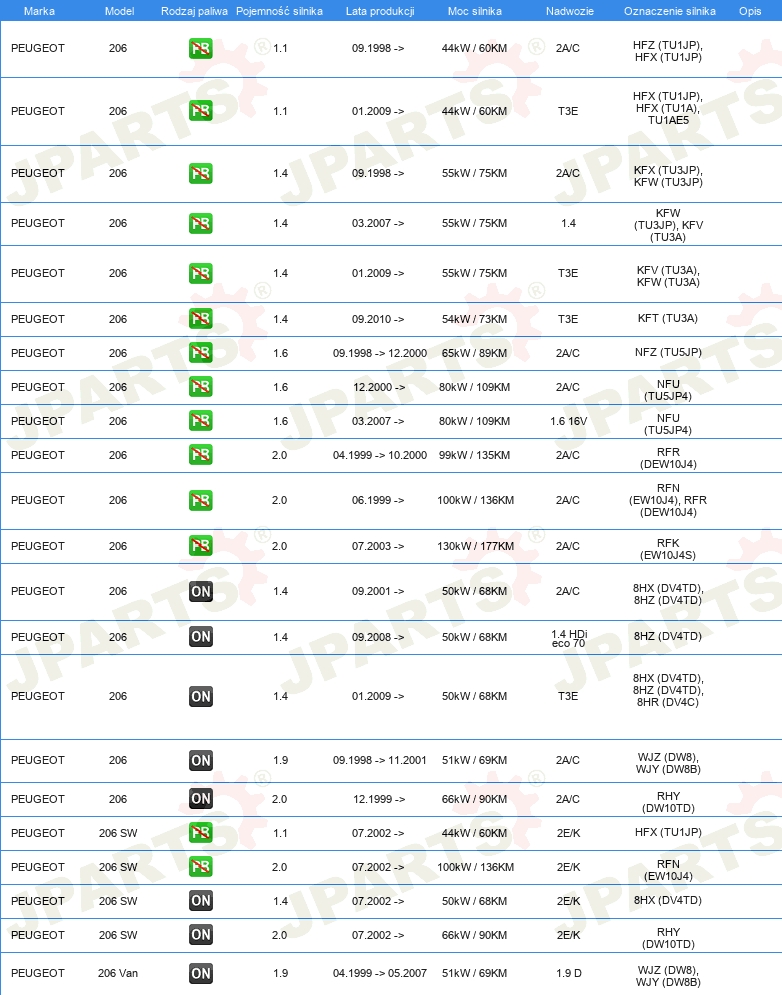The width and height of the screenshot is (782, 995).
Task: Click petrol icon in the NFZ (TU5JP) row
Action: [201, 353]
